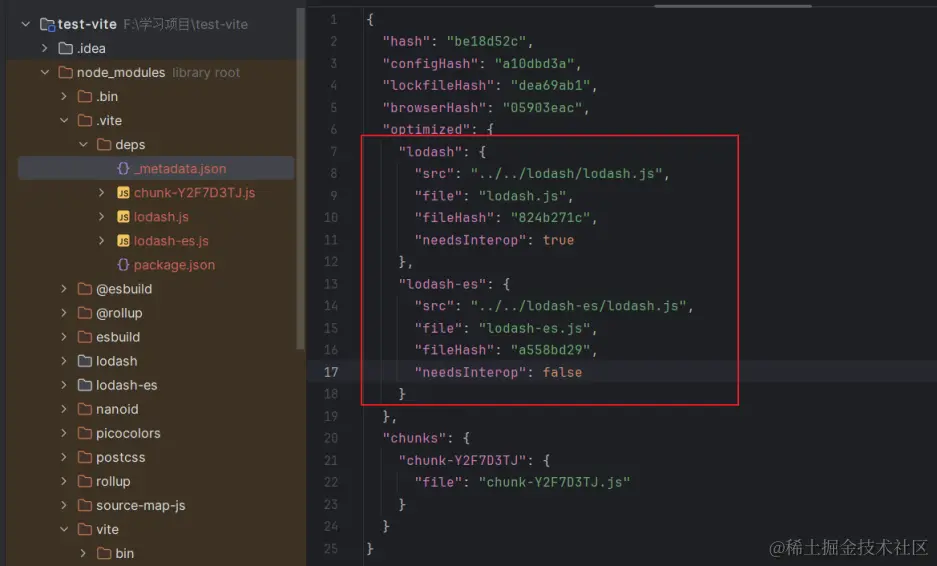Collapse the deps folder chevron
This screenshot has height=566, width=937.
point(83,144)
